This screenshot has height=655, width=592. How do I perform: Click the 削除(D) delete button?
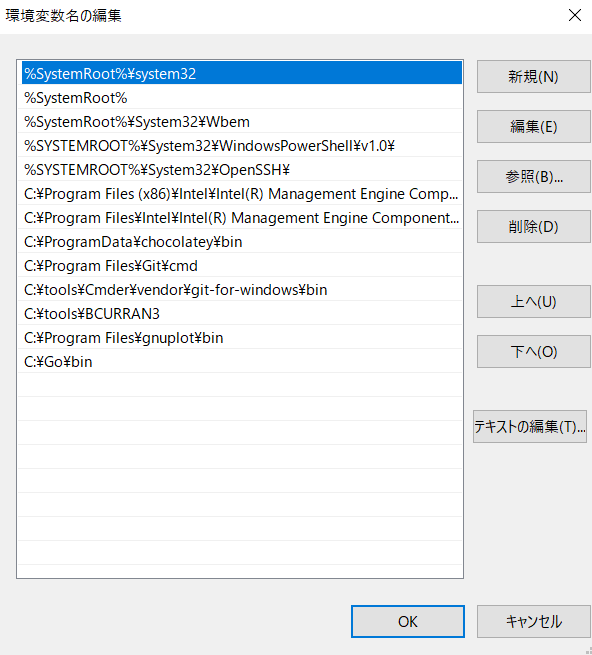tap(534, 227)
